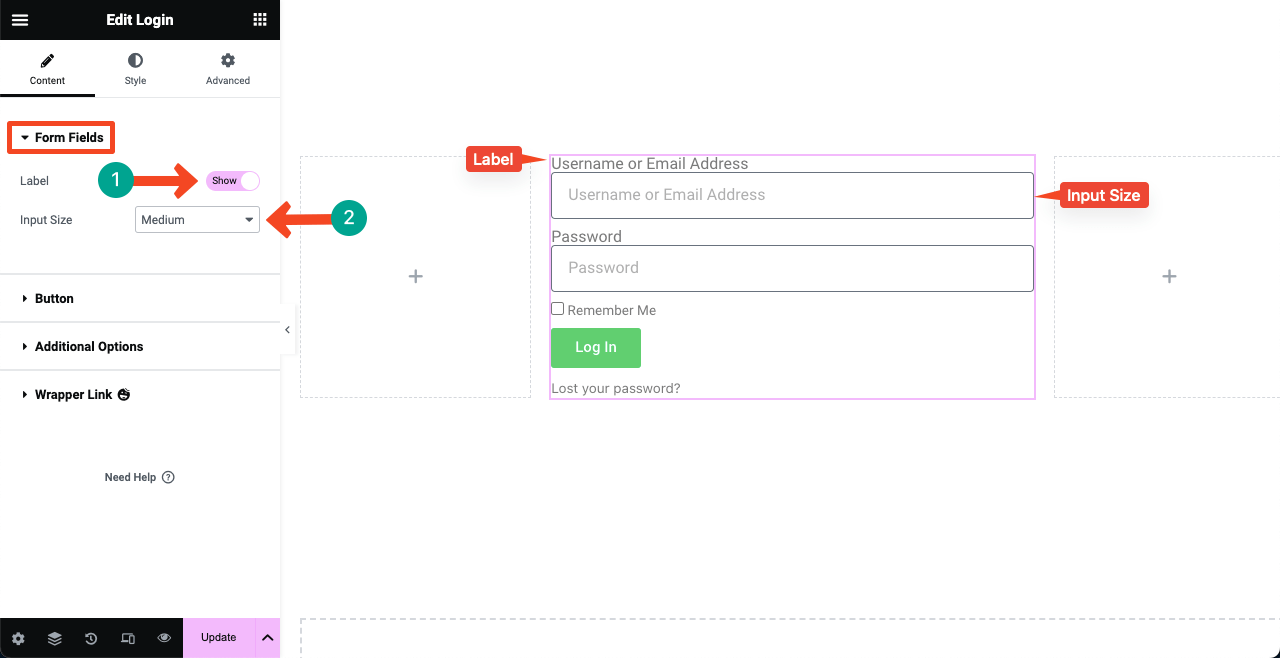
Task: Open save options arrow beside Update
Action: 267,638
